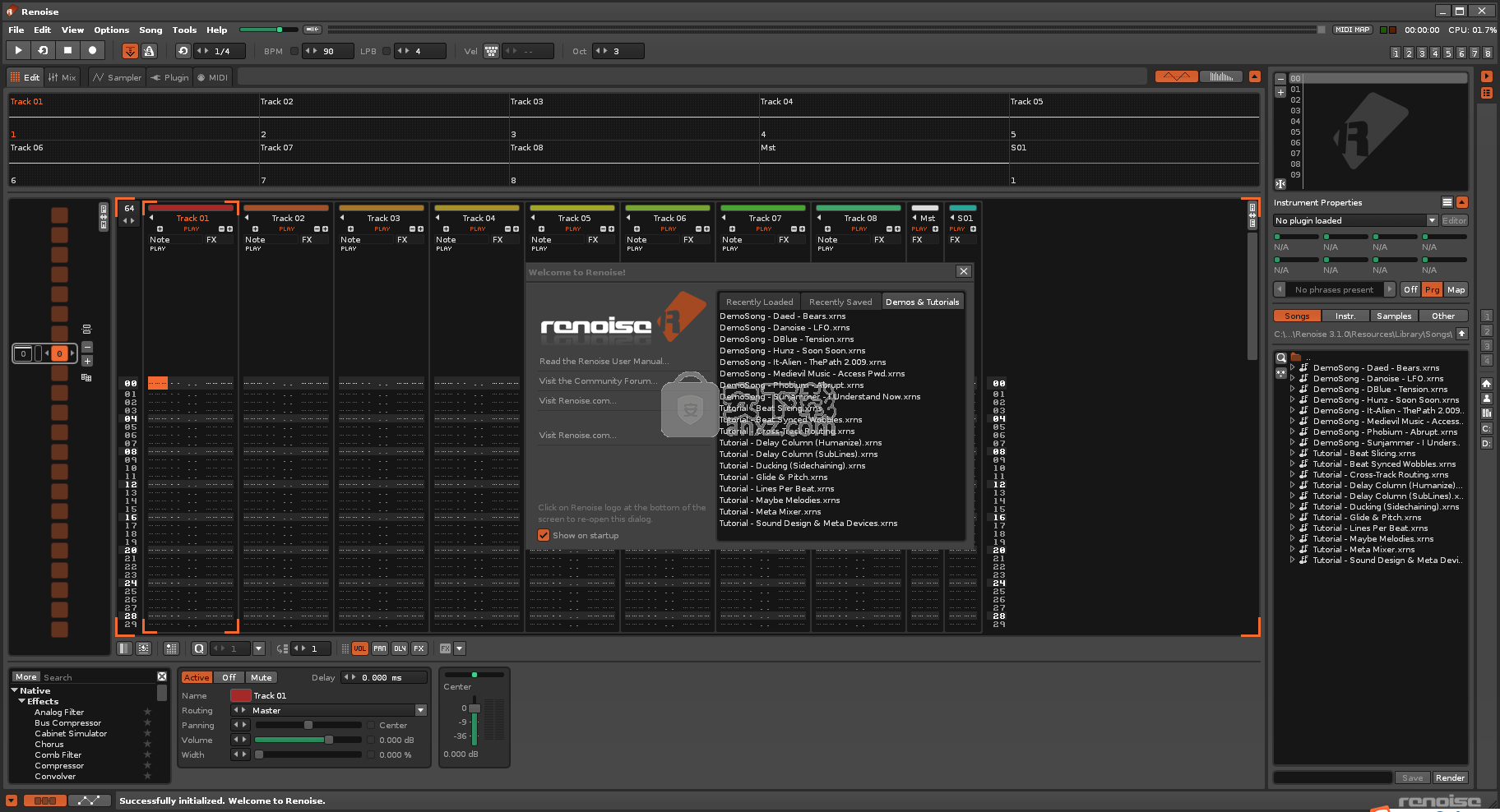
Task: Click the home icon on right sidebar
Action: click(x=1486, y=384)
